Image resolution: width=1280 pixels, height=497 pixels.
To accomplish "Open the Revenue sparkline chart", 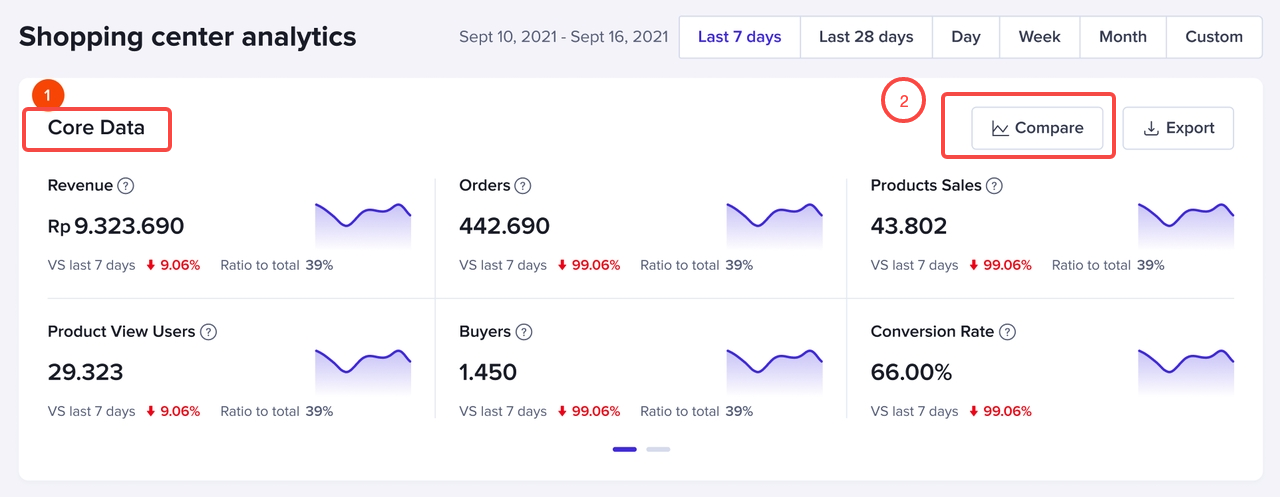I will tap(363, 225).
